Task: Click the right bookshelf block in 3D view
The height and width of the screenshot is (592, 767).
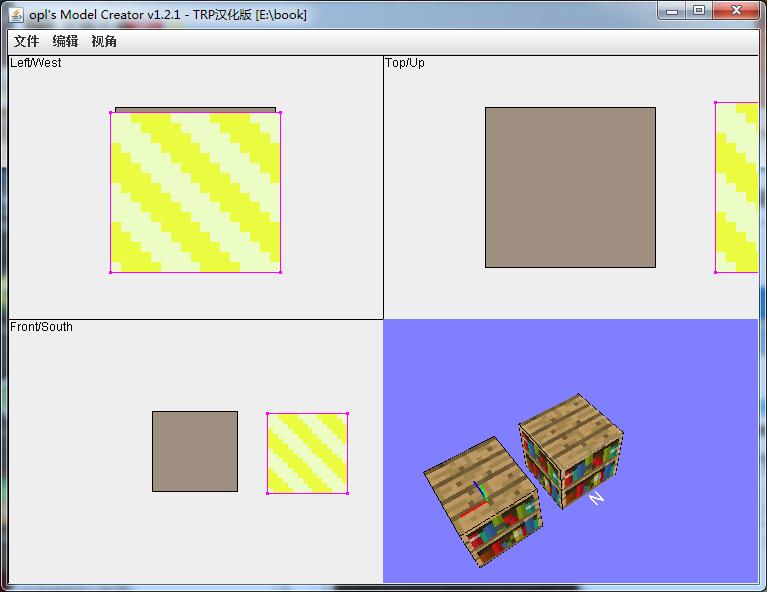Action: click(x=572, y=451)
